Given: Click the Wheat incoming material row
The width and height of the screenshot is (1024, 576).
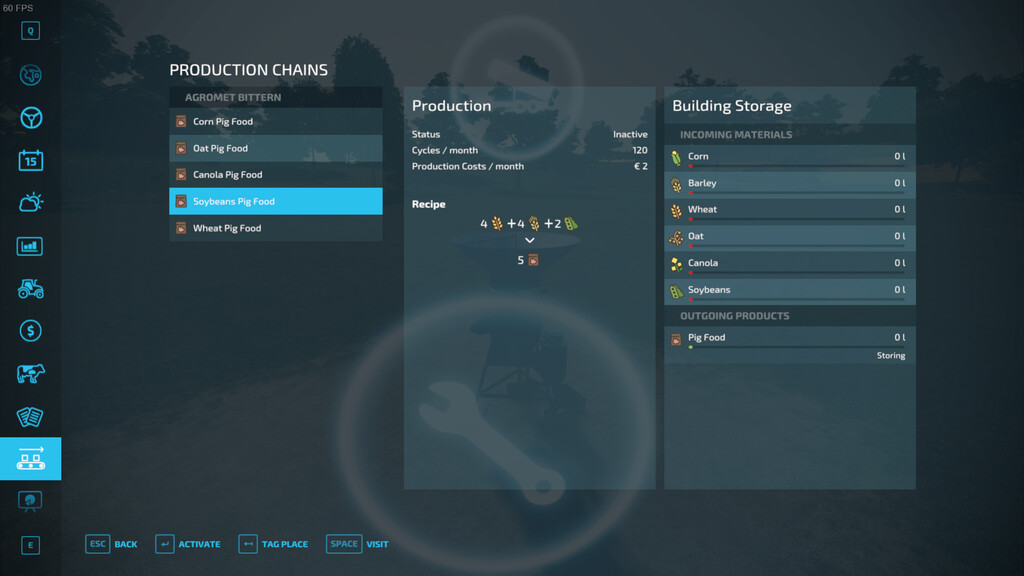Looking at the screenshot, I should click(x=790, y=210).
